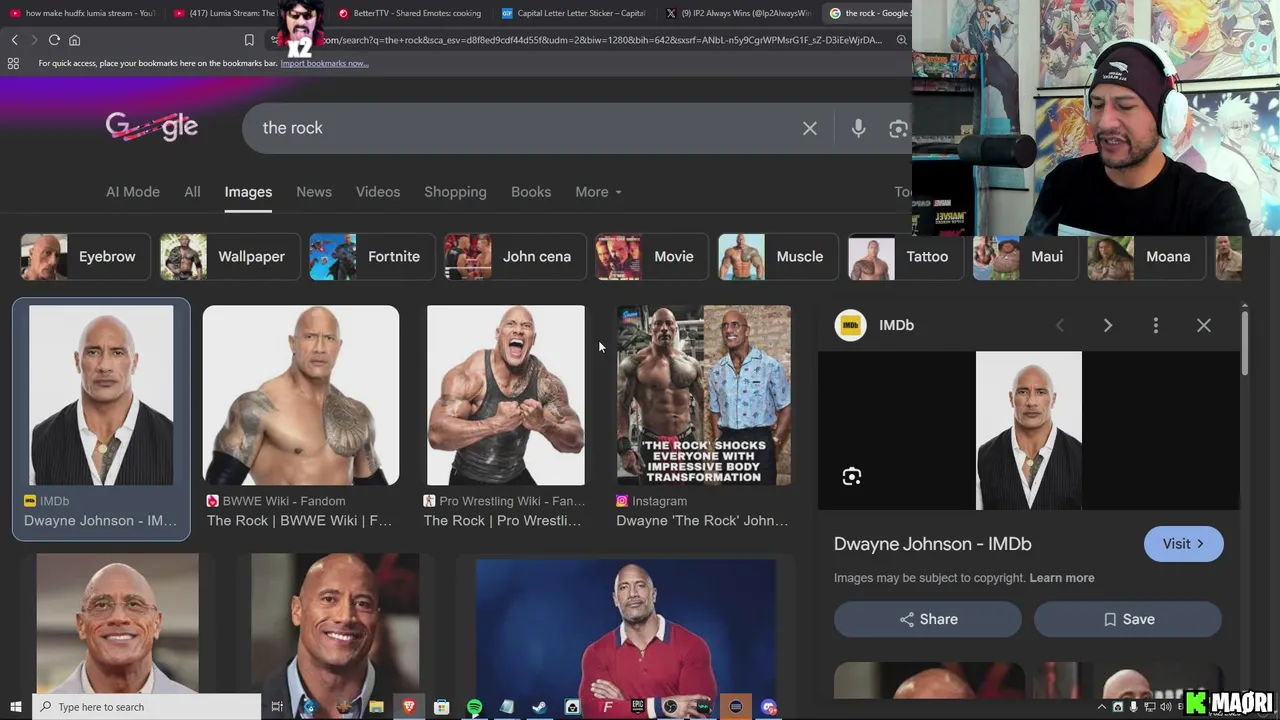1280x720 pixels.
Task: Click the Windows 'Type here to search' box
Action: [x=147, y=707]
